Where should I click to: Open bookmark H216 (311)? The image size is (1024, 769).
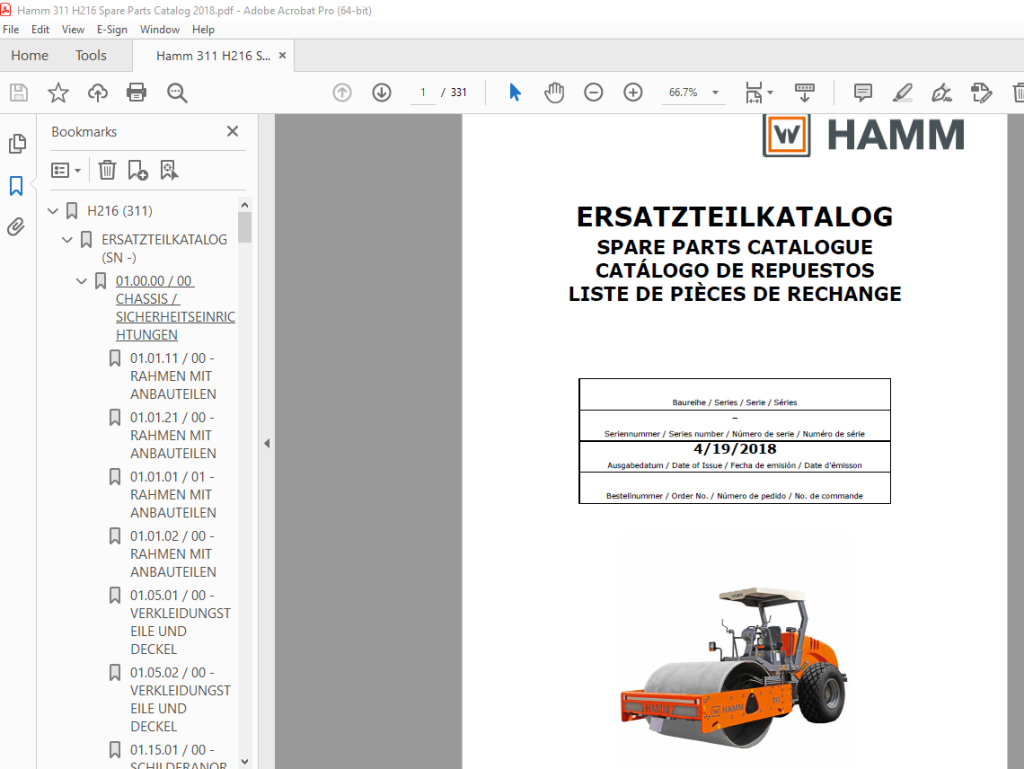[120, 211]
